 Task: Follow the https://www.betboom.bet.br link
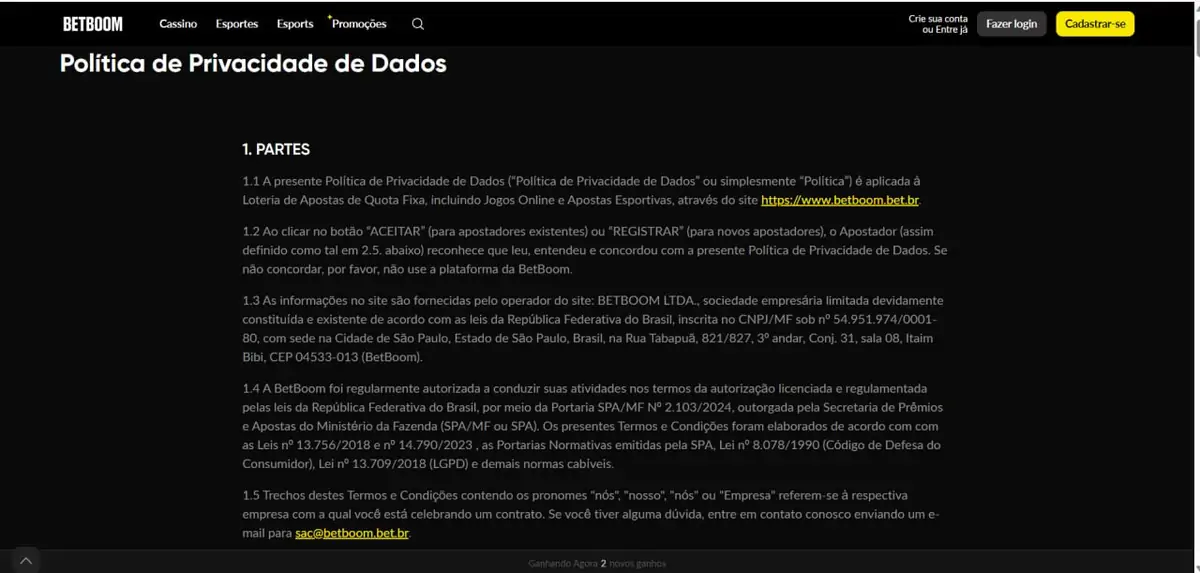coord(840,200)
